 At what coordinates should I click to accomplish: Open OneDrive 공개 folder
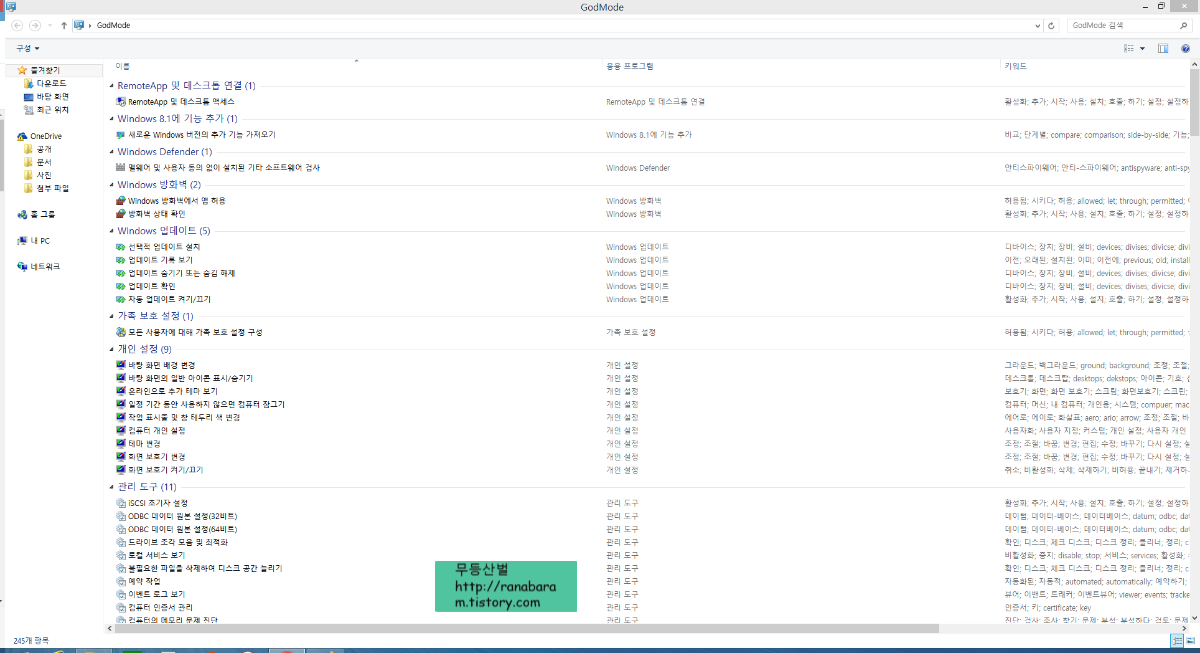38,149
